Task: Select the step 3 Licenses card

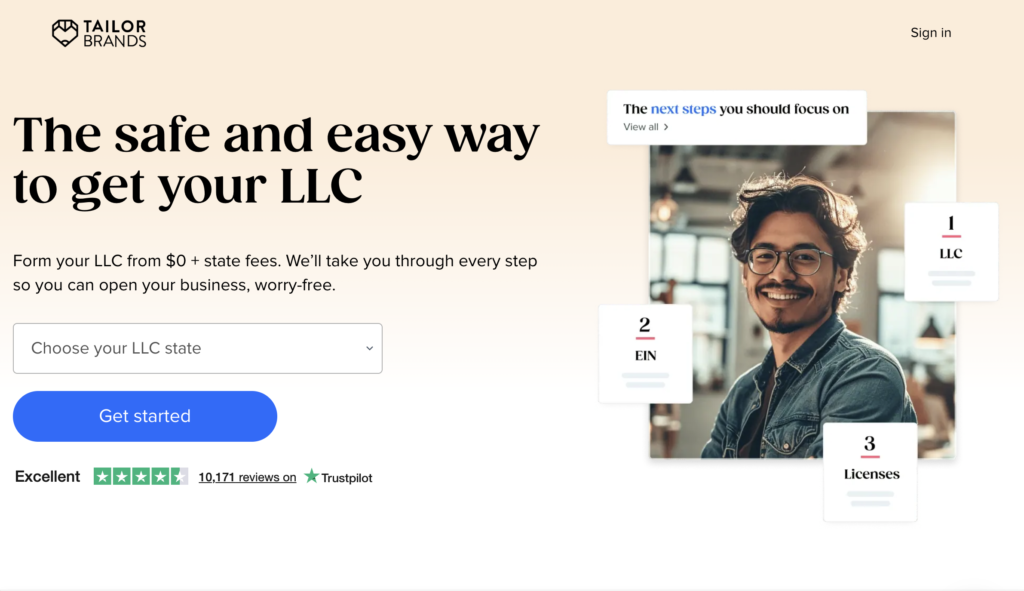Action: [x=870, y=472]
